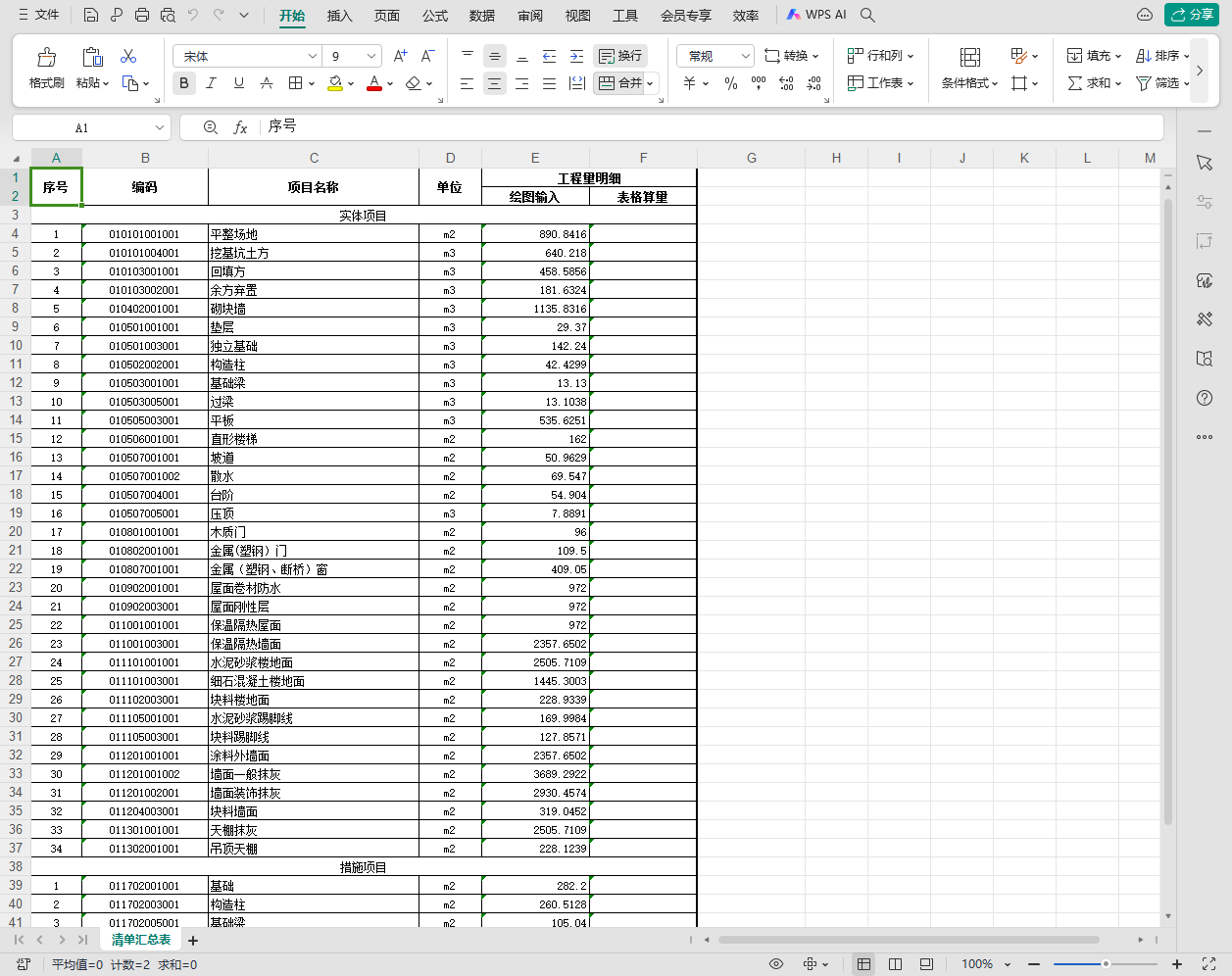Click the Save icon in quick access bar
Viewport: 1232px width, 976px height.
click(91, 16)
